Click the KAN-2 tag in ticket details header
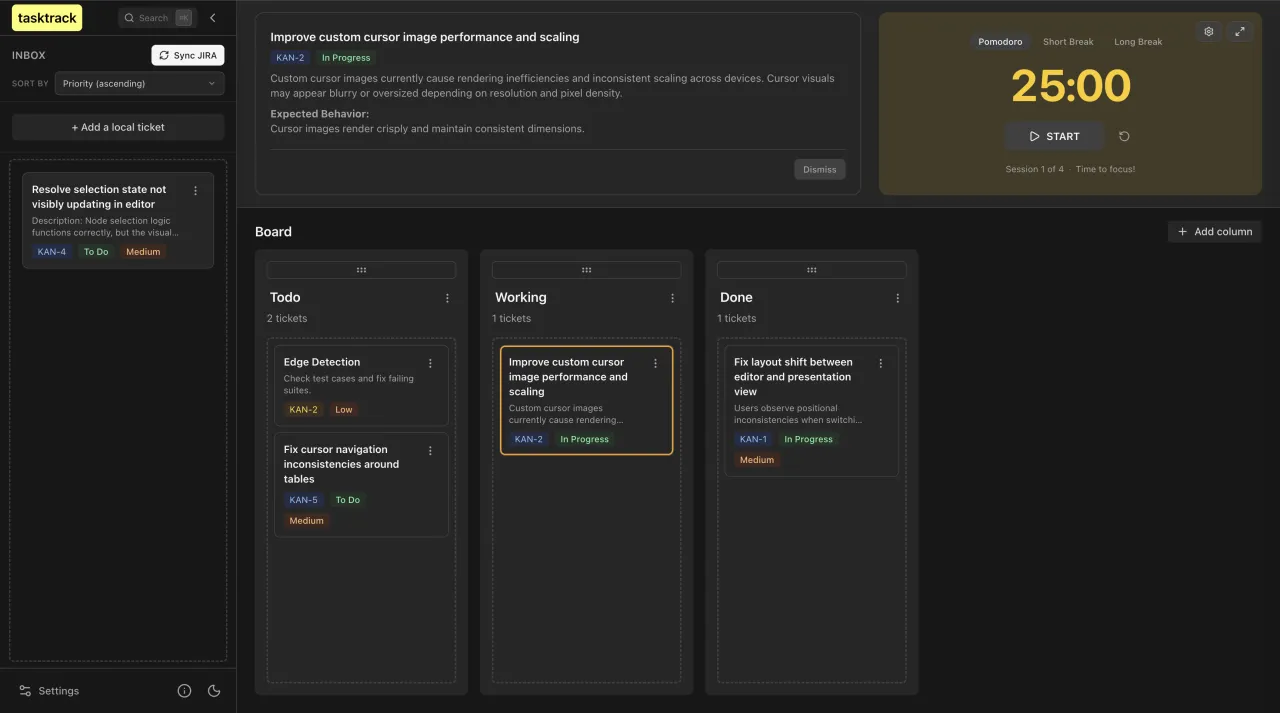 (290, 58)
